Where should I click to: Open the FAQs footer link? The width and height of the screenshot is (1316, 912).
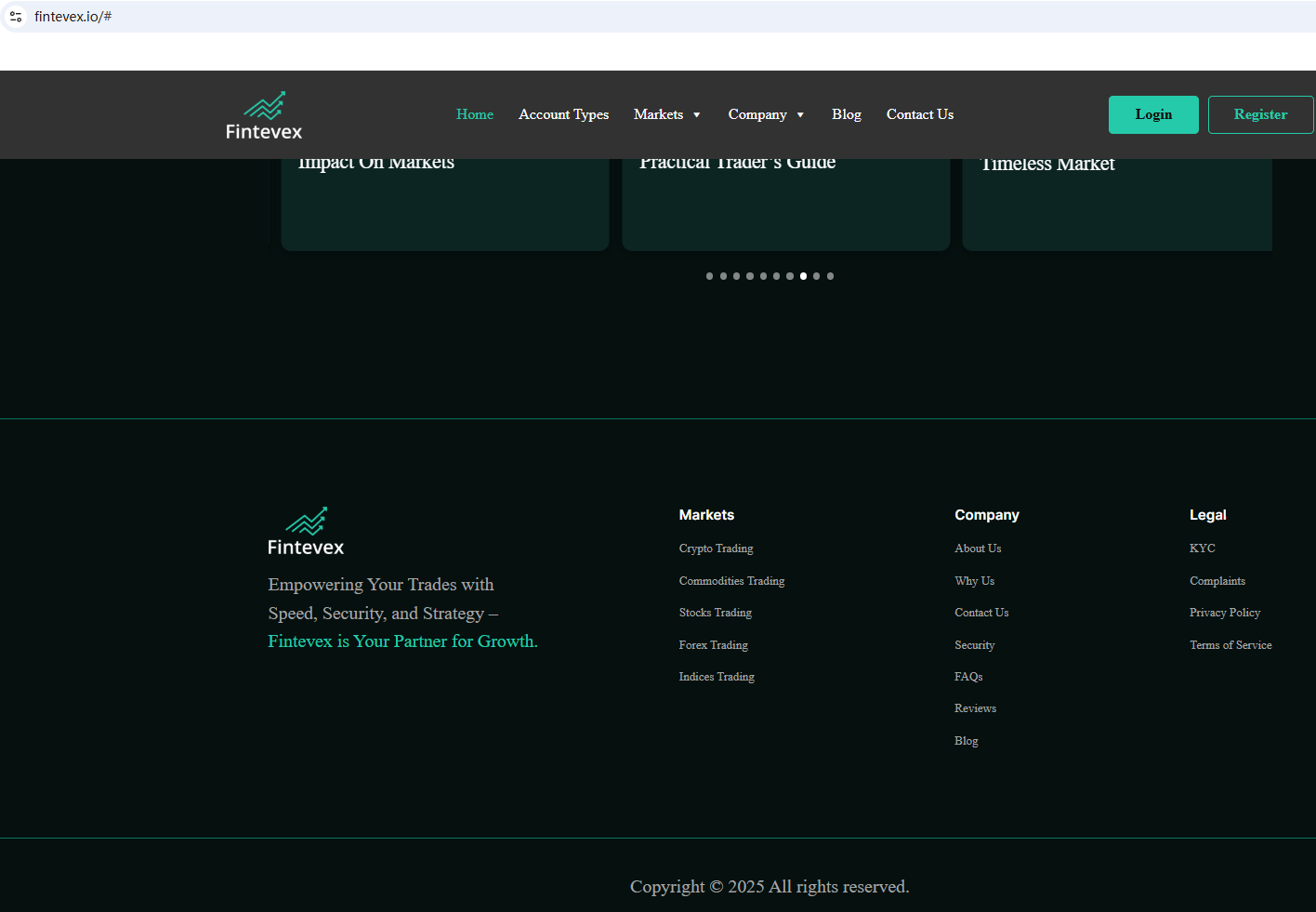click(x=967, y=677)
